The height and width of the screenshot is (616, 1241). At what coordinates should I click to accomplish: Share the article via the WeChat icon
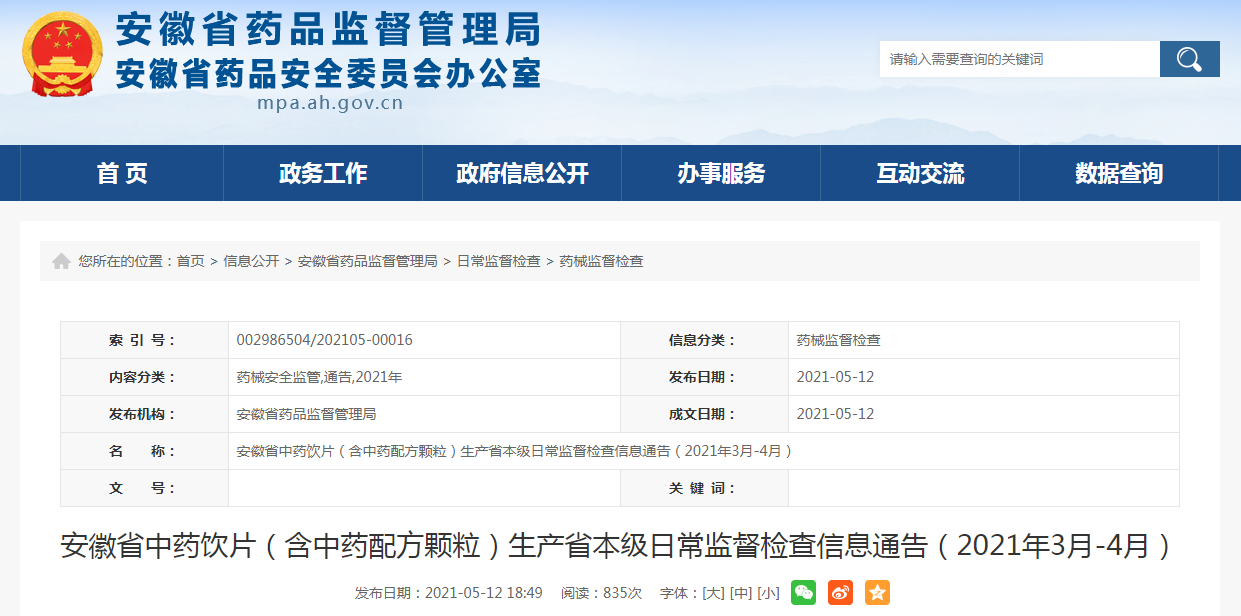pos(803,593)
